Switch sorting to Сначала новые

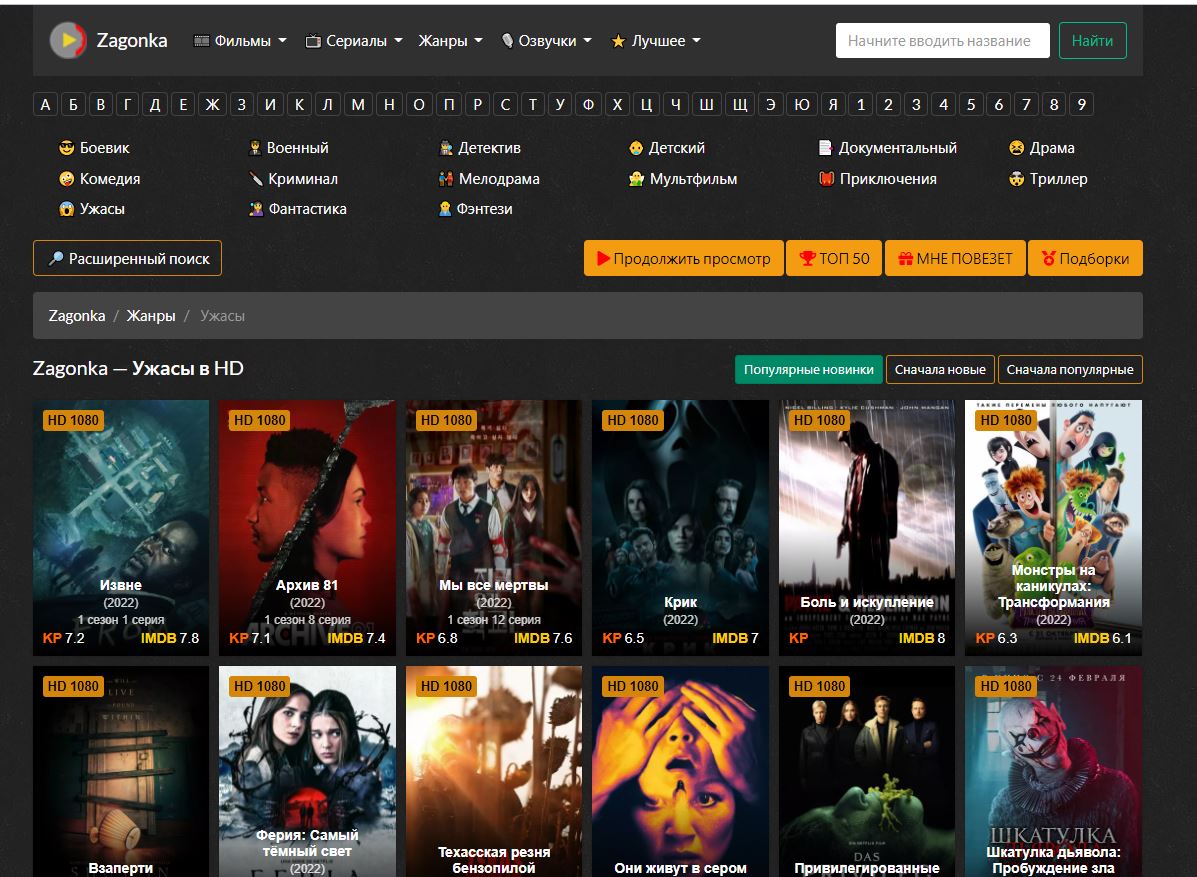pos(940,369)
